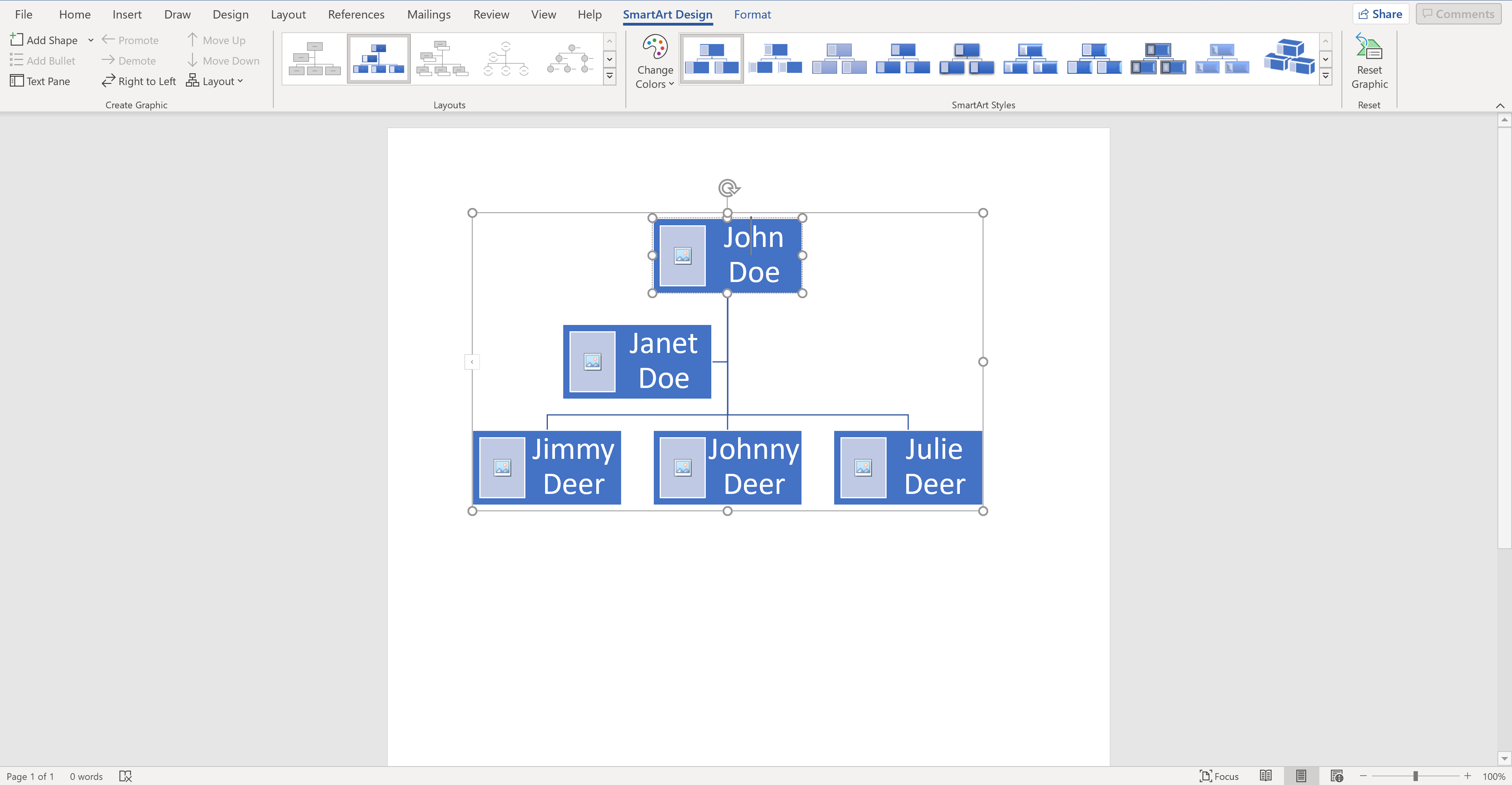Viewport: 1512px width, 785px height.
Task: Open the spelling proofing status icon
Action: click(x=125, y=776)
